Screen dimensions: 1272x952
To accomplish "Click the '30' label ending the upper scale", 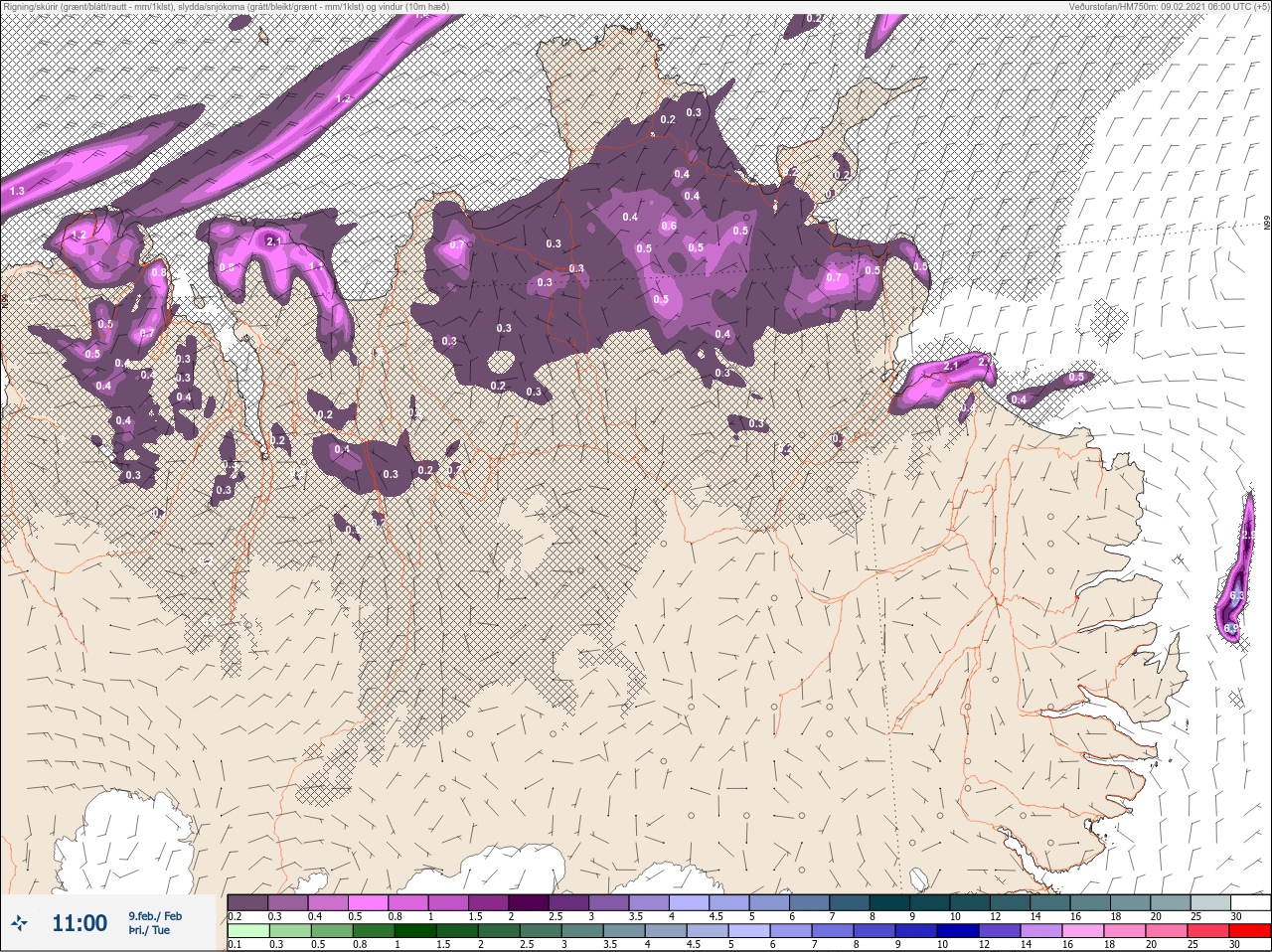I will (x=1235, y=916).
